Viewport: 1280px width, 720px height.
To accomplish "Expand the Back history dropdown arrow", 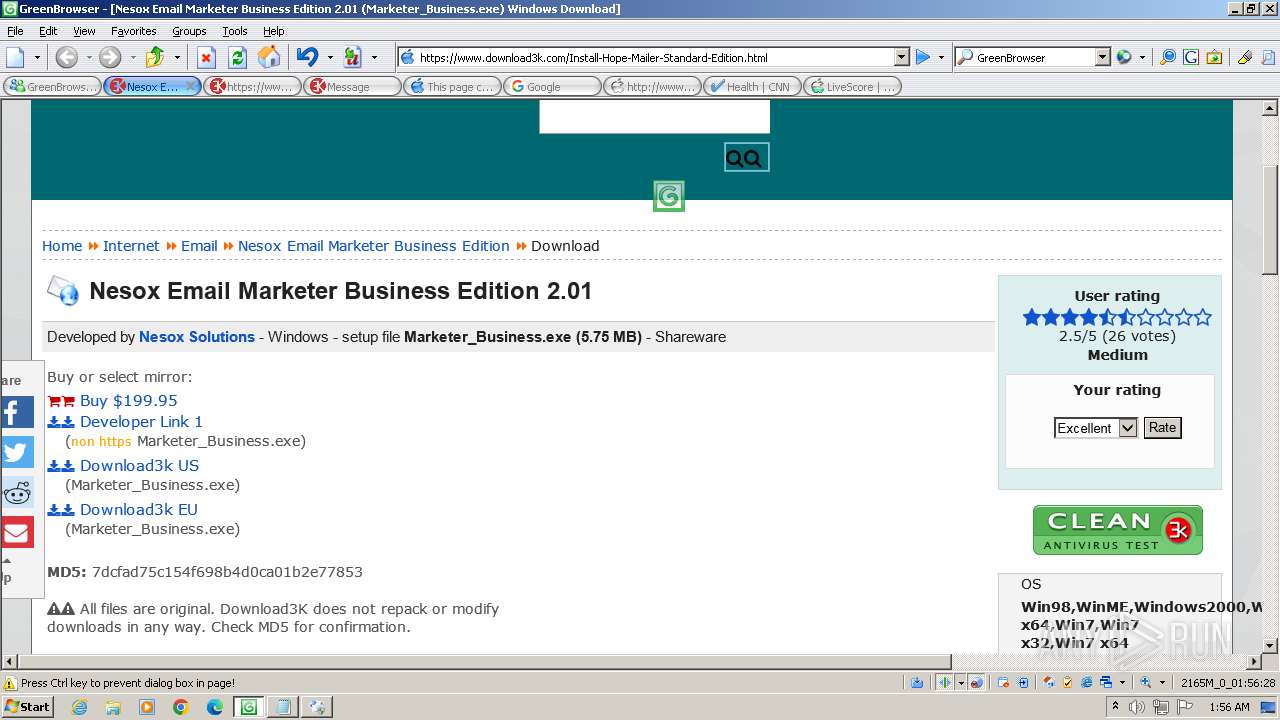I will (x=88, y=57).
